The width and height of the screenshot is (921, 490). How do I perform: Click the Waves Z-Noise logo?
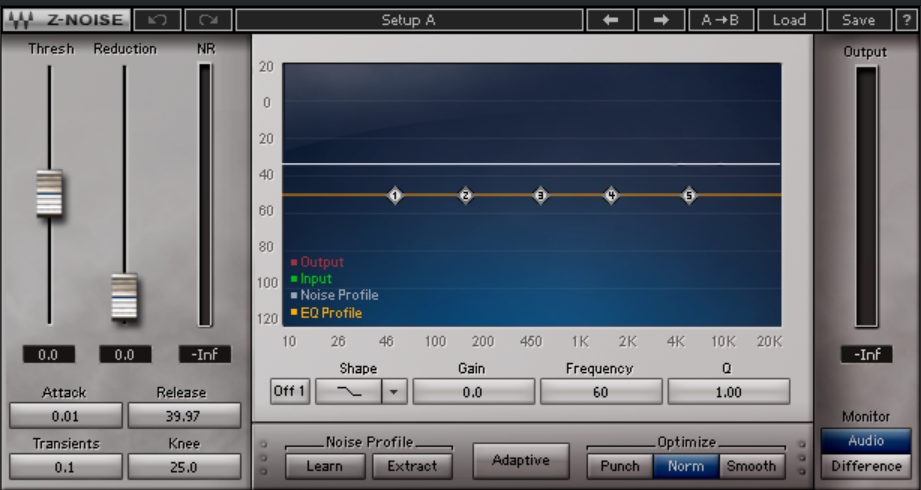(x=66, y=20)
